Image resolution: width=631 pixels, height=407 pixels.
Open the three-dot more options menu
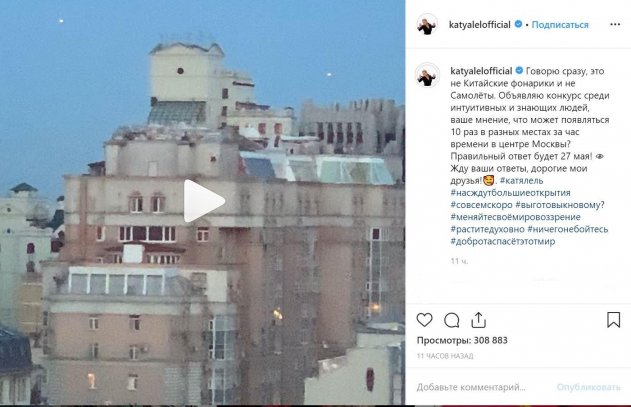click(615, 25)
